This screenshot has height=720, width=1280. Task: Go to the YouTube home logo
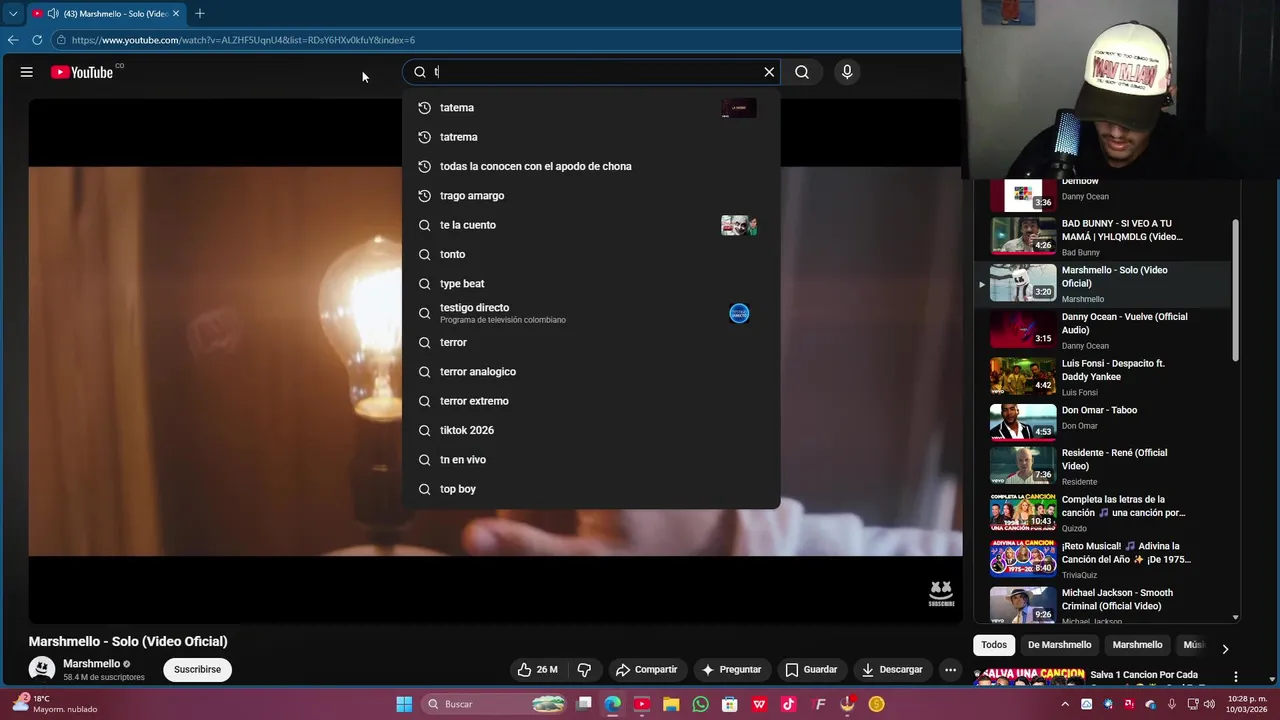click(82, 72)
